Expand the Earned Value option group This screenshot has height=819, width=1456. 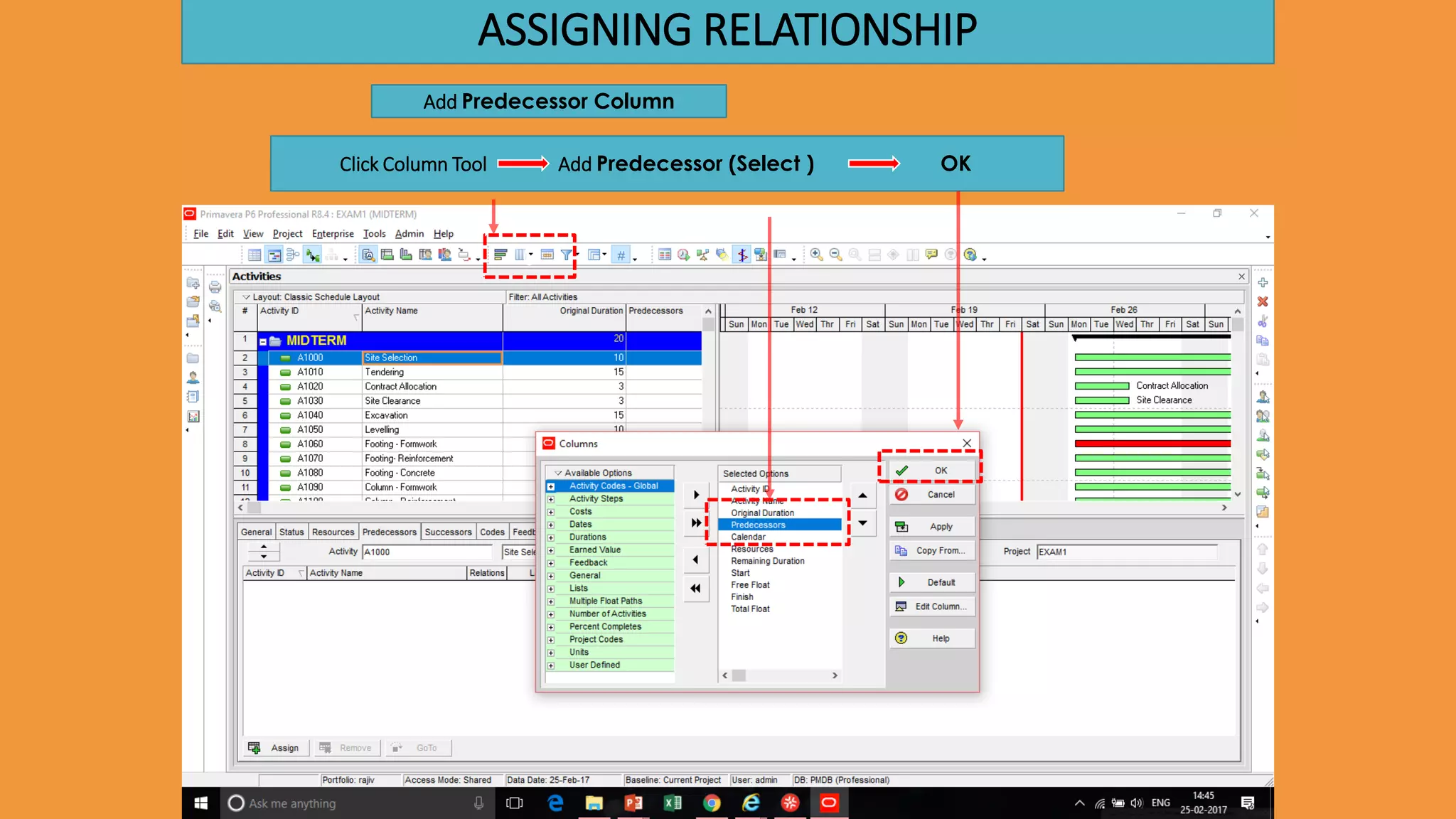pos(551,550)
